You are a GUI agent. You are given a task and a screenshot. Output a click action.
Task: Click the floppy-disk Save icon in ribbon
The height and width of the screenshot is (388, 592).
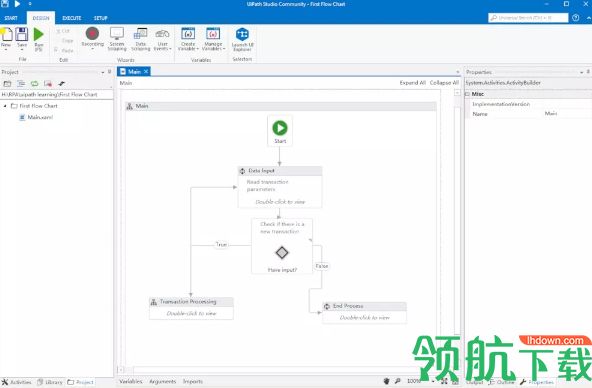pos(22,34)
